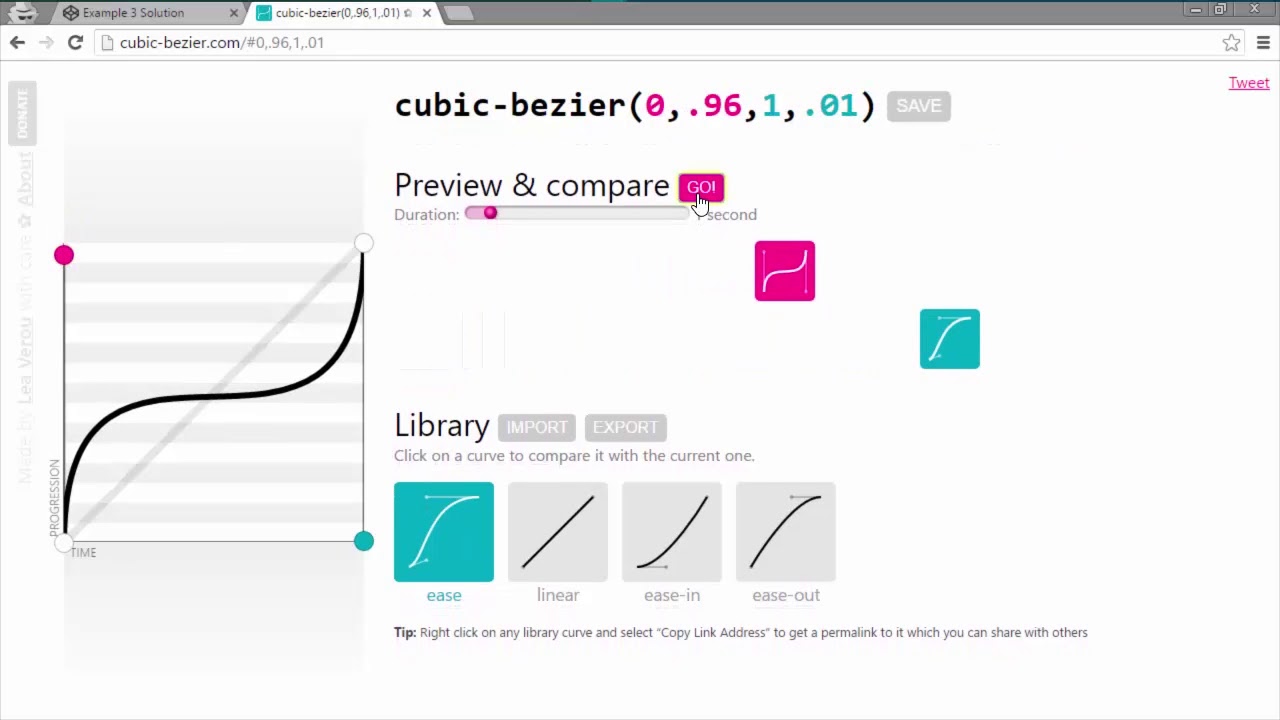Click the IMPORT library button
The height and width of the screenshot is (720, 1280).
[x=537, y=427]
